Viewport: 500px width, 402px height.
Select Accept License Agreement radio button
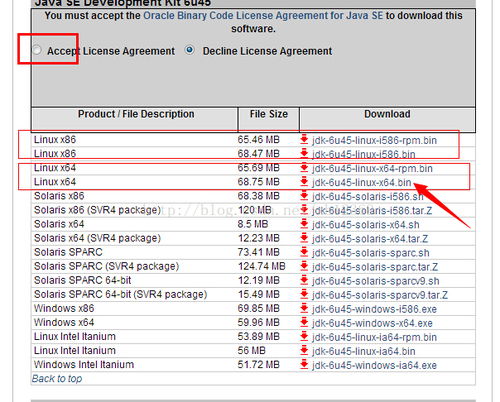pyautogui.click(x=37, y=50)
